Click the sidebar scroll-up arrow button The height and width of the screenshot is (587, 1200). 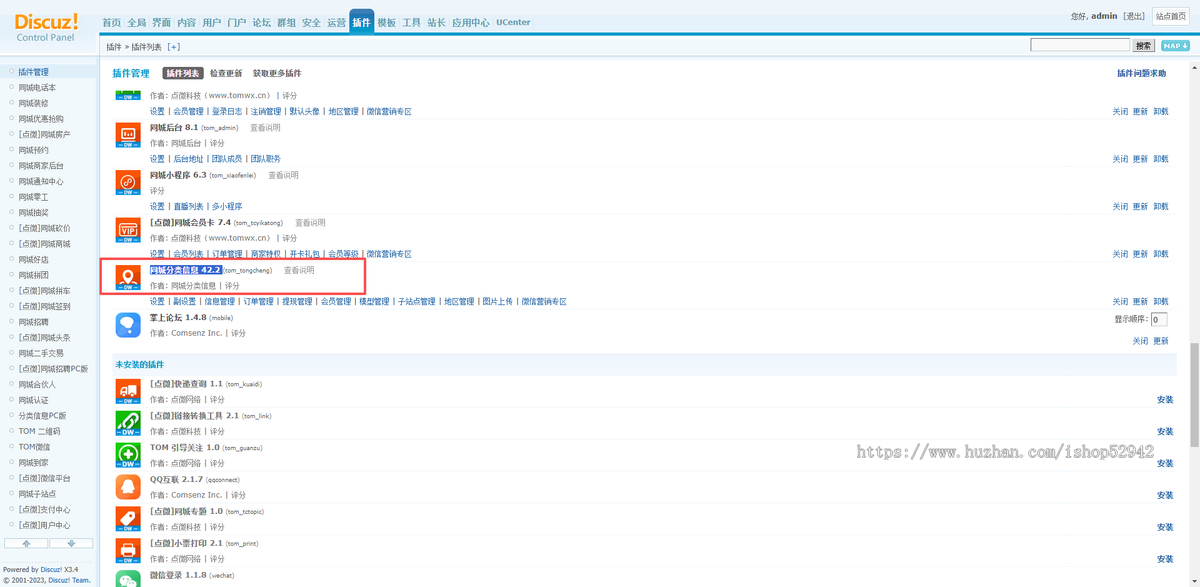(x=27, y=543)
